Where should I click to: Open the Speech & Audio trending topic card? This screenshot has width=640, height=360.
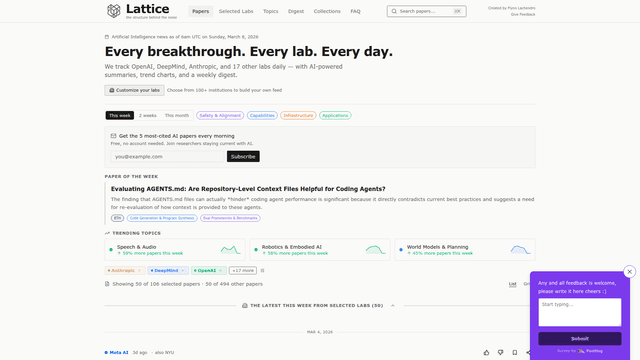[175, 249]
